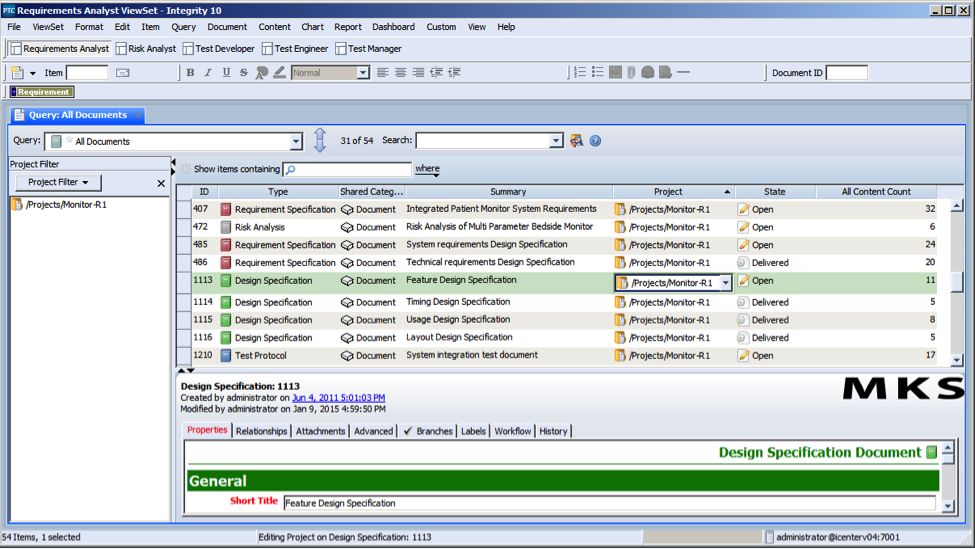Open the Dashboard menu
Viewport: 975px width, 549px height.
[x=394, y=27]
